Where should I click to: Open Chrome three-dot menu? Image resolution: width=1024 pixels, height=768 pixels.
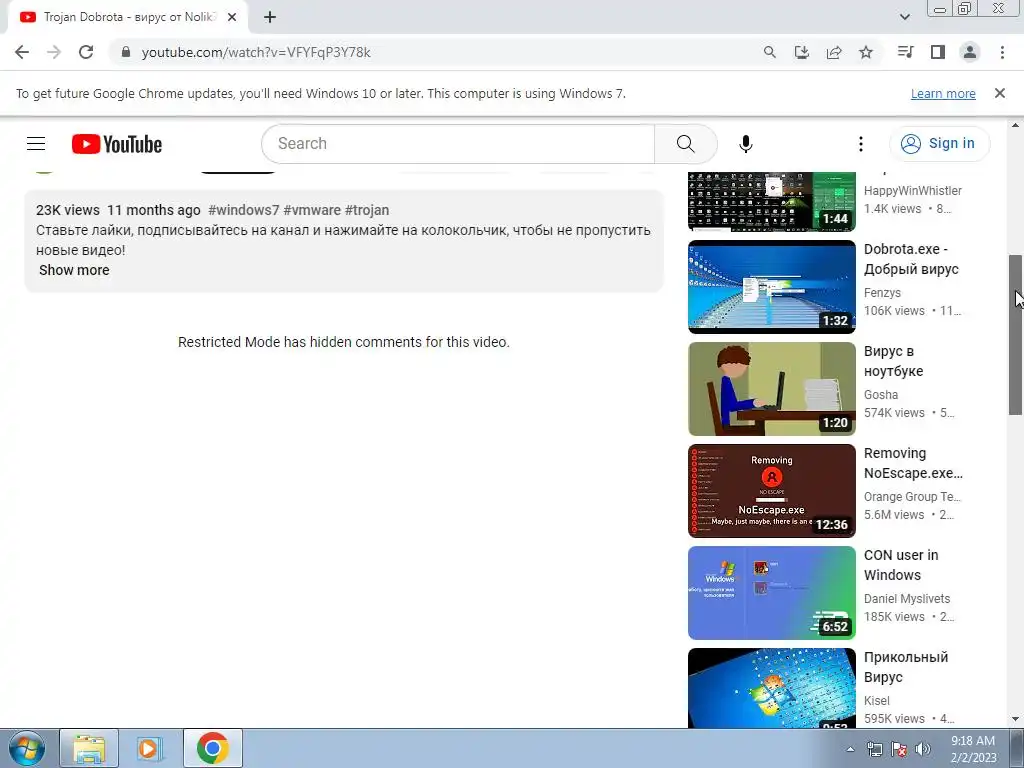point(1002,52)
